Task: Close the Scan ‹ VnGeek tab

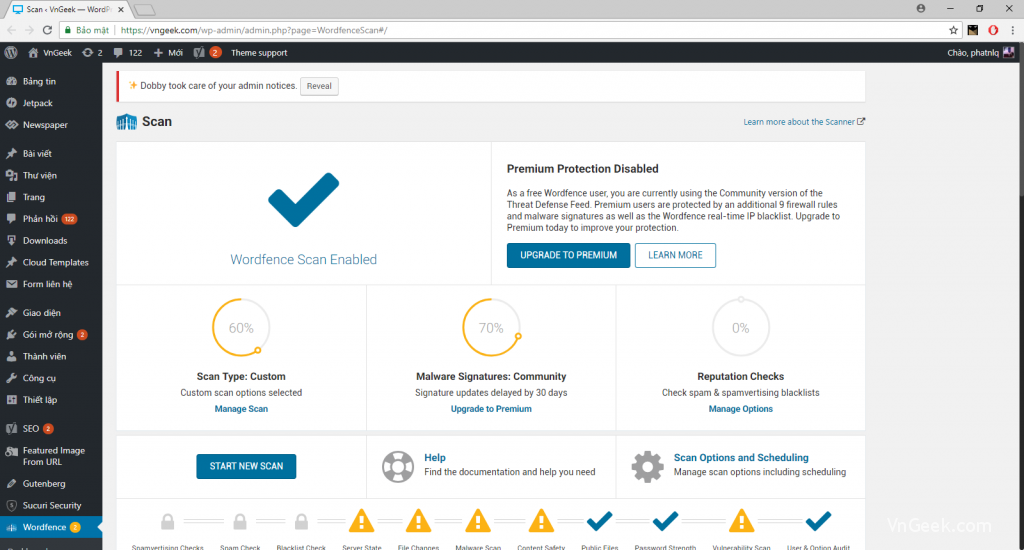Action: click(121, 10)
